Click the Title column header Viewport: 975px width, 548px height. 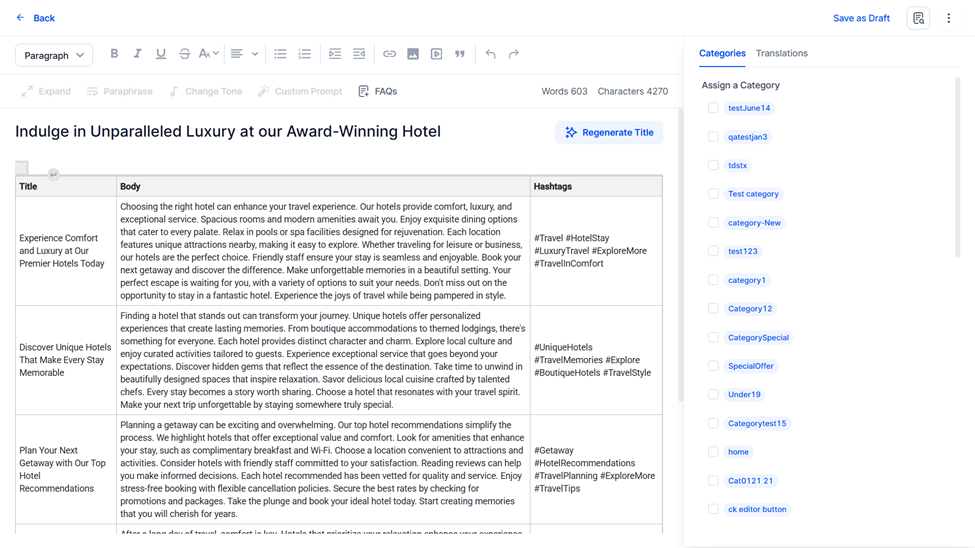[66, 186]
